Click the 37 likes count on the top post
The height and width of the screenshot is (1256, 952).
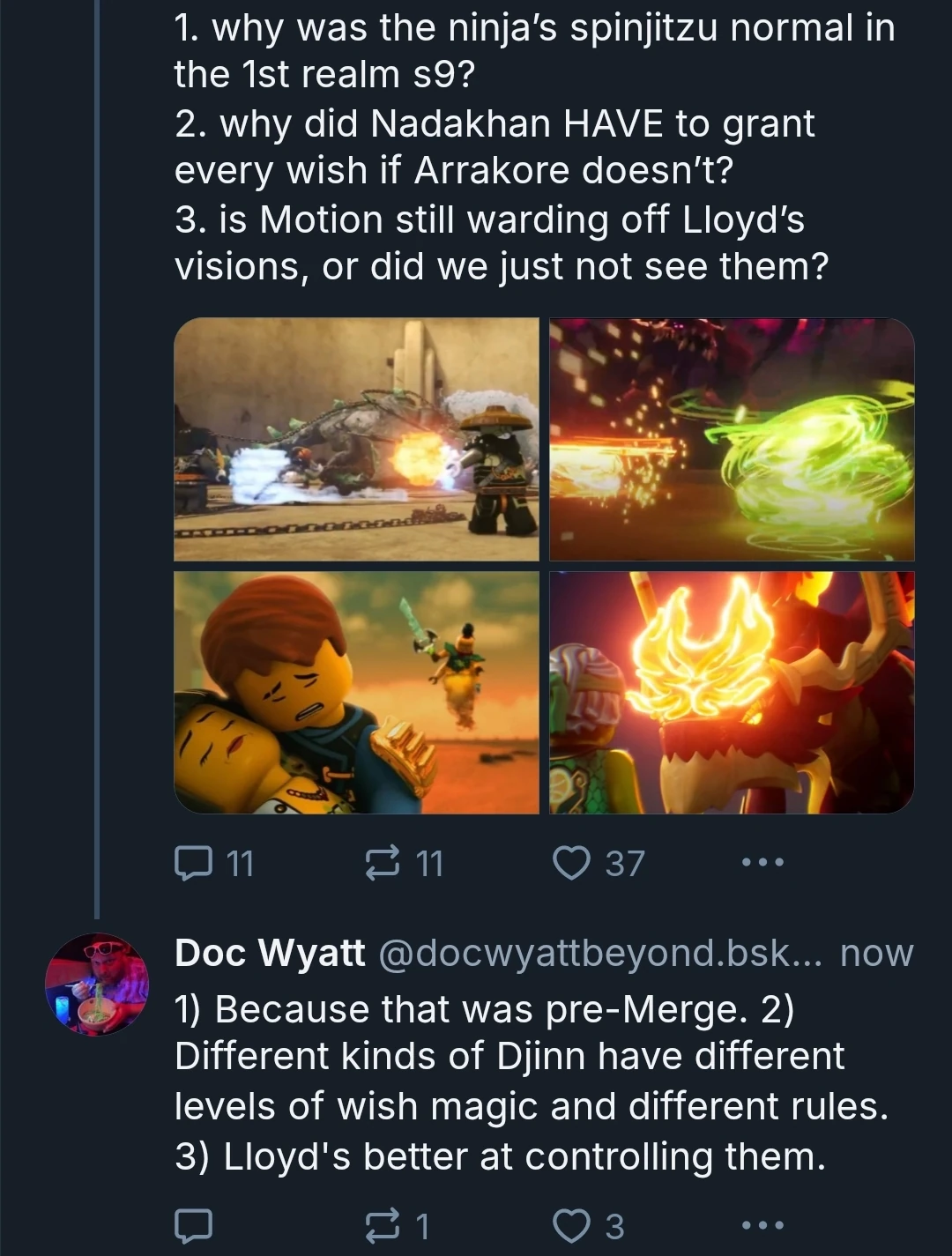point(626,865)
